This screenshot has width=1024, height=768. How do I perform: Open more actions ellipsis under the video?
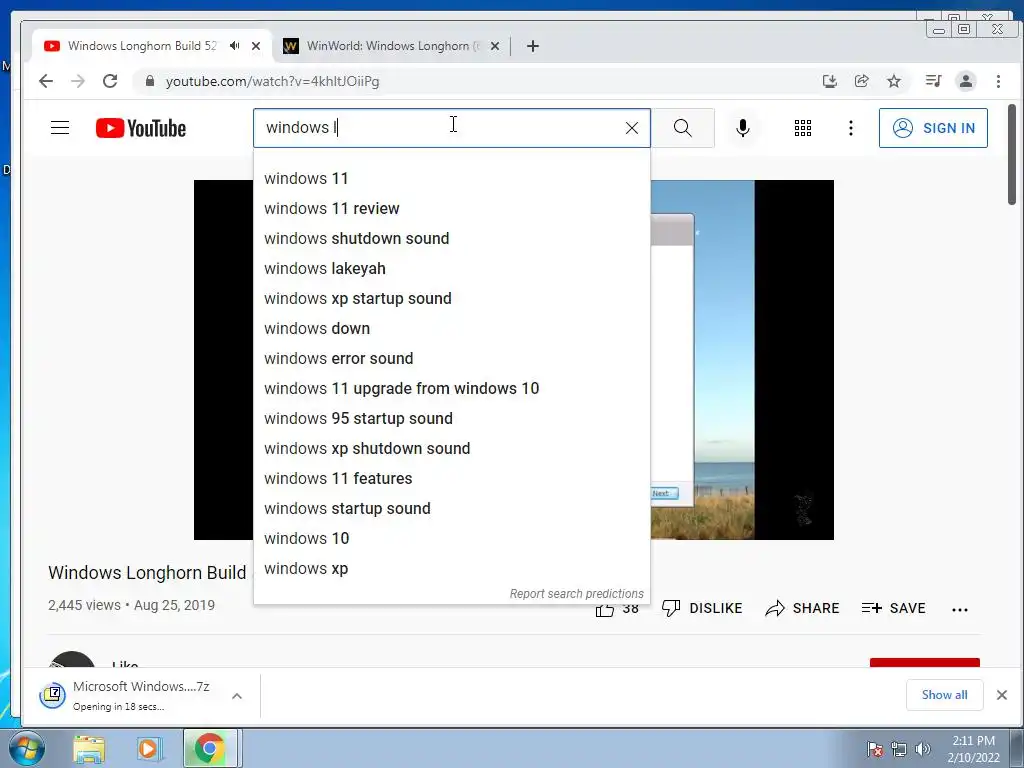pyautogui.click(x=959, y=609)
